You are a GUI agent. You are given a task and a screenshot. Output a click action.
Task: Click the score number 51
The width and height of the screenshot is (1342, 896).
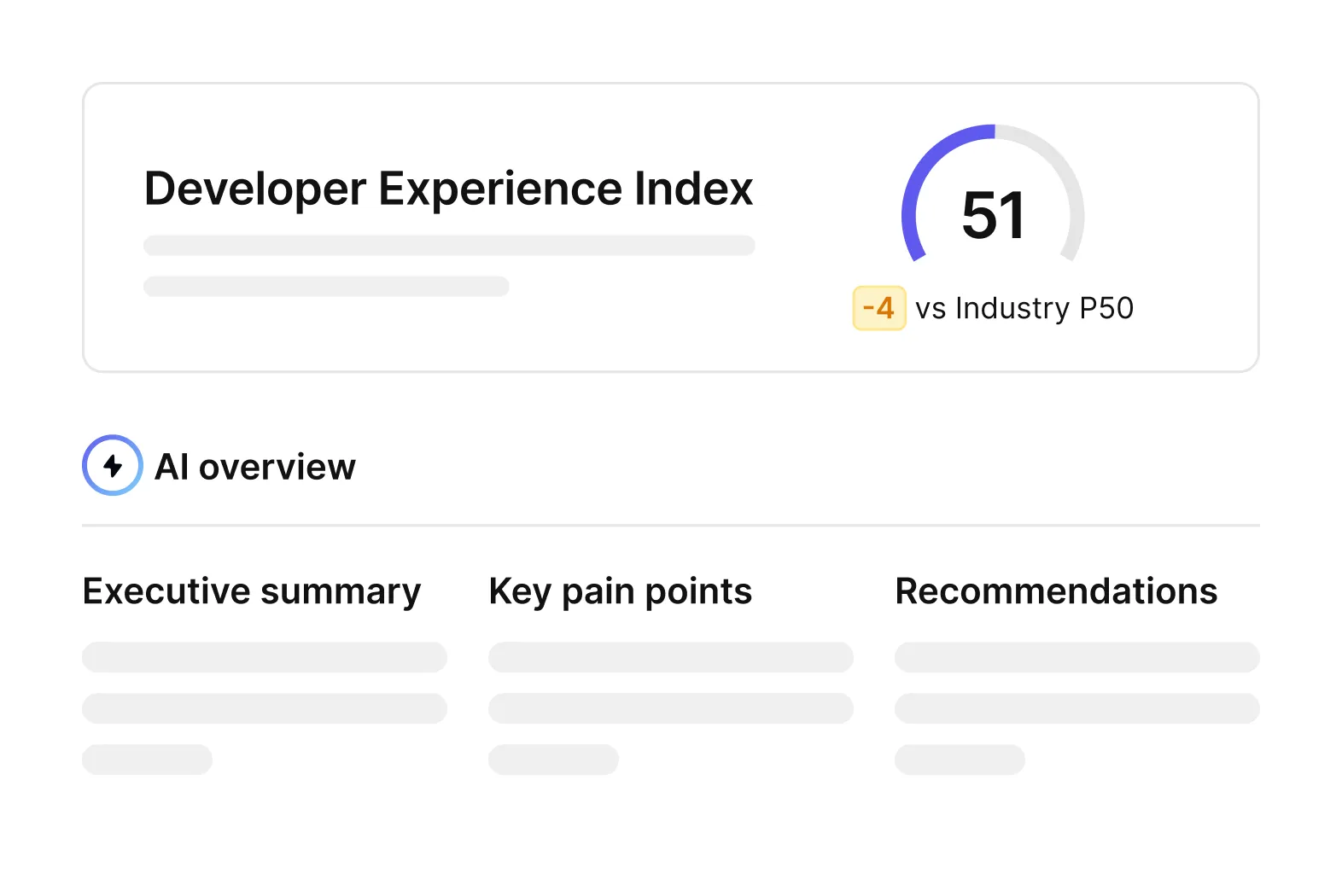pos(993,215)
